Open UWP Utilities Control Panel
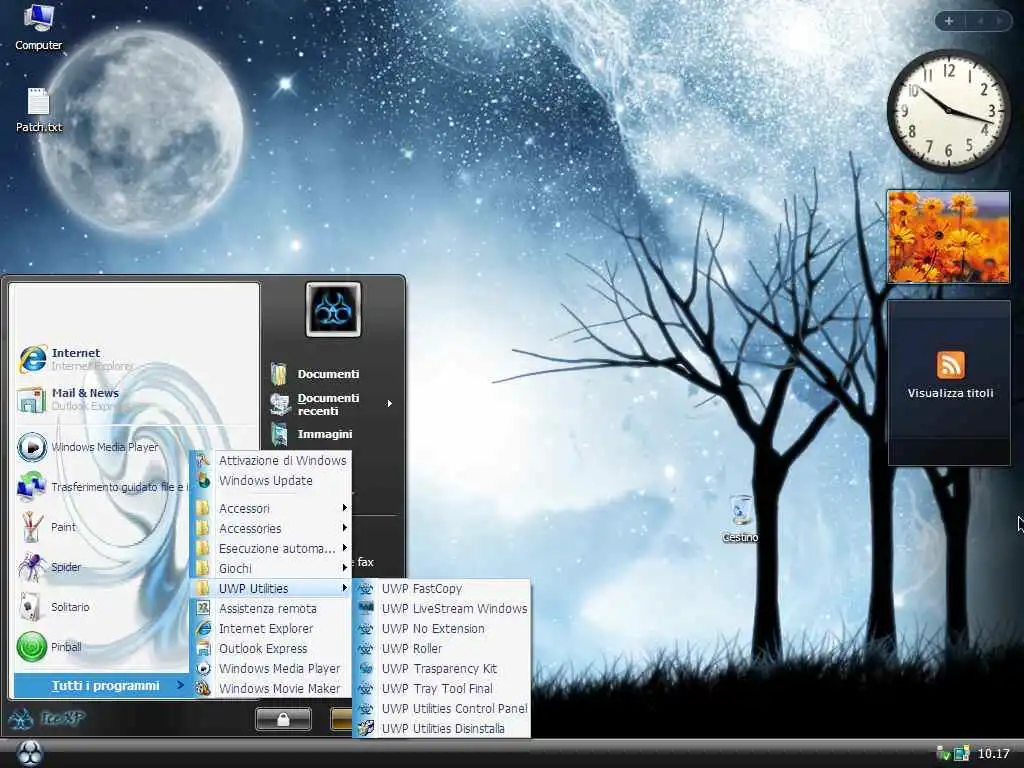The height and width of the screenshot is (768, 1024). [442, 709]
